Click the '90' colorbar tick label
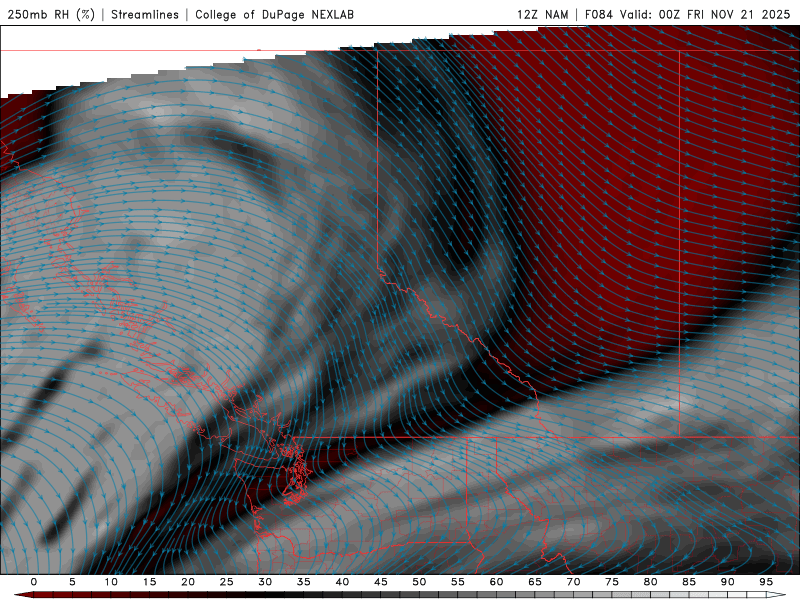This screenshot has height=600, width=800. 727,582
